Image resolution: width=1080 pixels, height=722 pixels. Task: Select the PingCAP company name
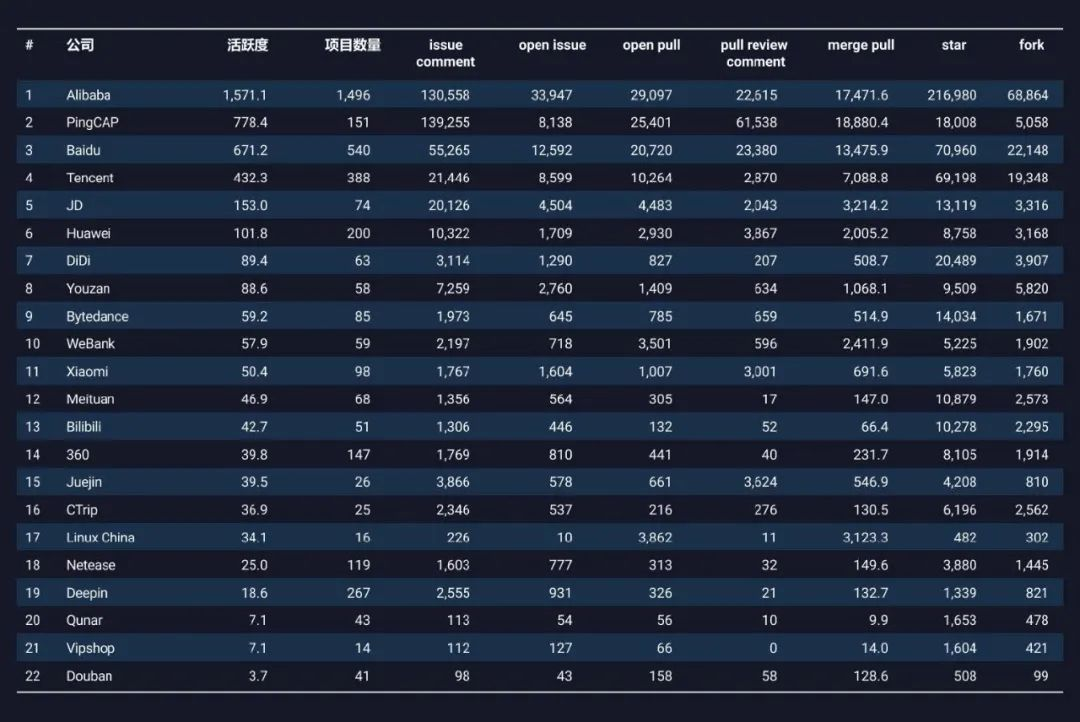92,123
